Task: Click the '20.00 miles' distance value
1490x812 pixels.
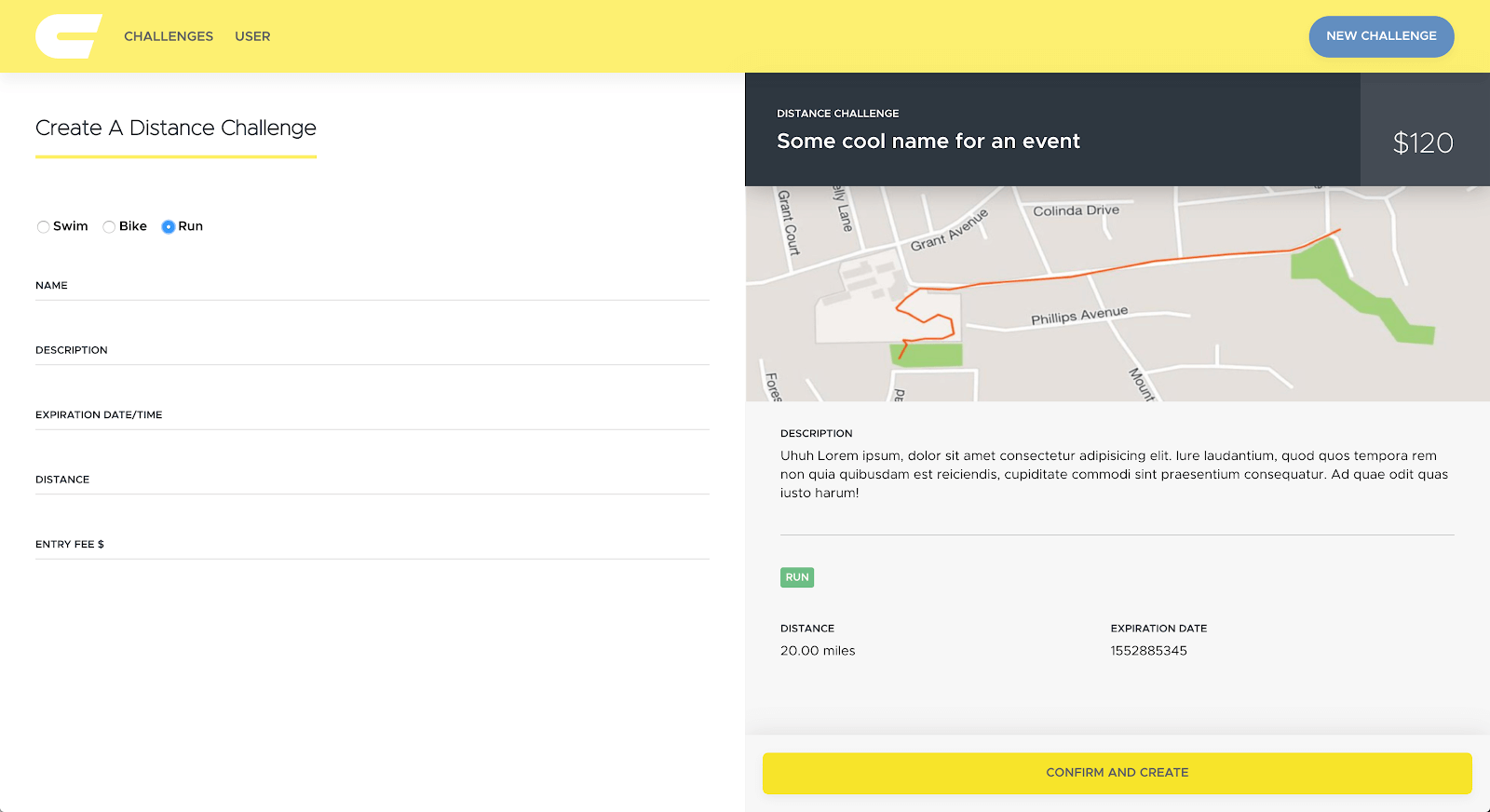Action: tap(818, 651)
